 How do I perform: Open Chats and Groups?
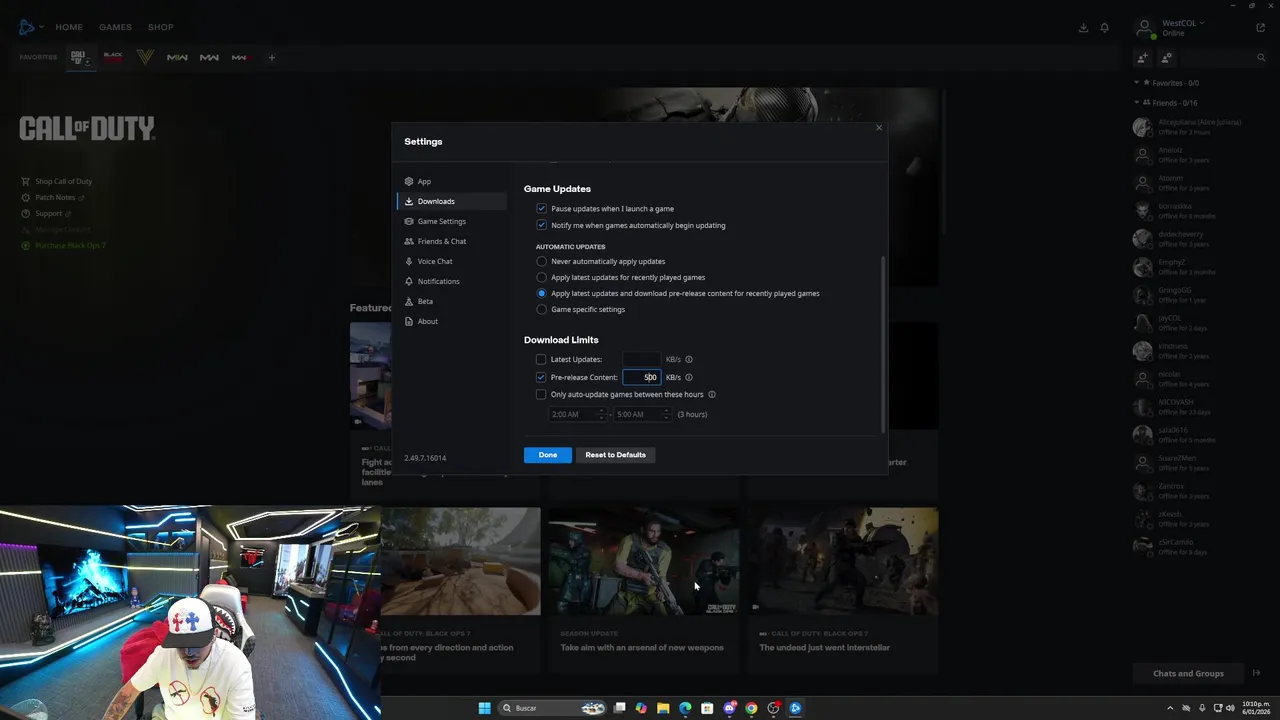tap(1188, 673)
